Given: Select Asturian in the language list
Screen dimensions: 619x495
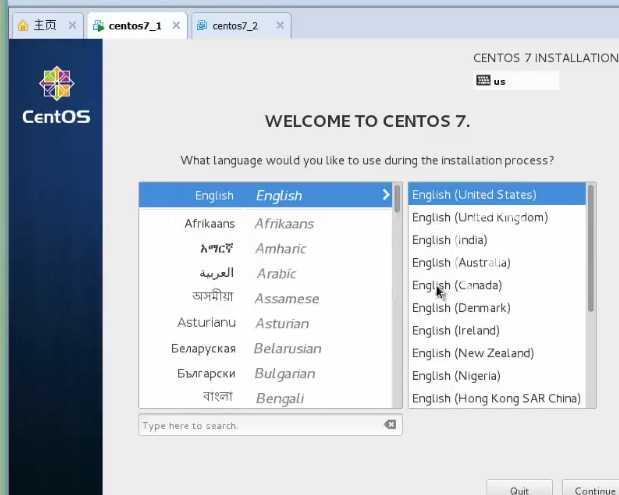Looking at the screenshot, I should coord(266,323).
